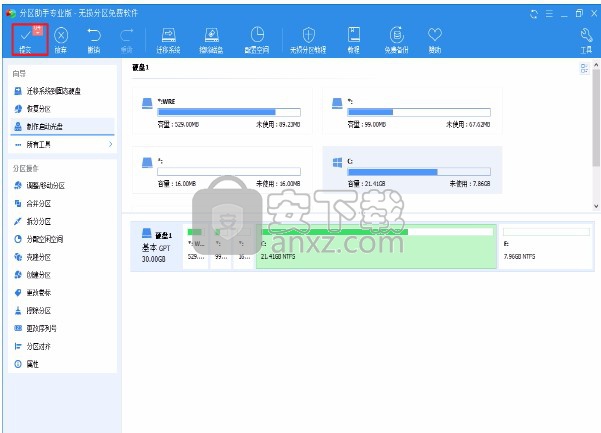Click the scroll up arrow in partition list
This screenshot has width=601, height=433.
[x=596, y=66]
